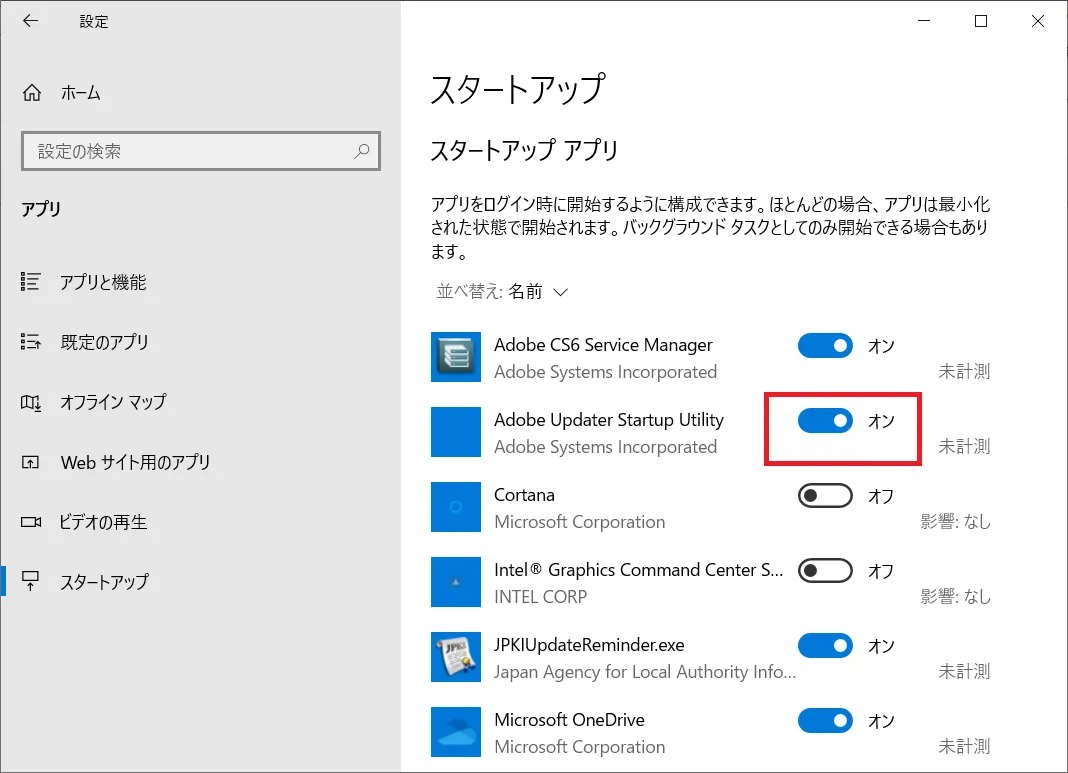The image size is (1068, 773).
Task: Select Web サイト用のアプリ in the sidebar
Action: pyautogui.click(x=135, y=462)
